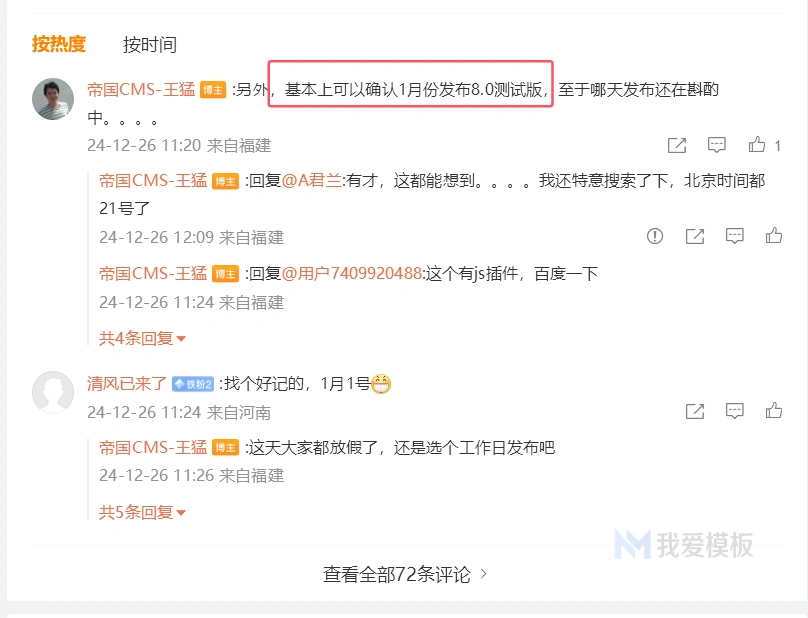This screenshot has height=618, width=808.
Task: Open @A君兰 mention link
Action: click(311, 181)
